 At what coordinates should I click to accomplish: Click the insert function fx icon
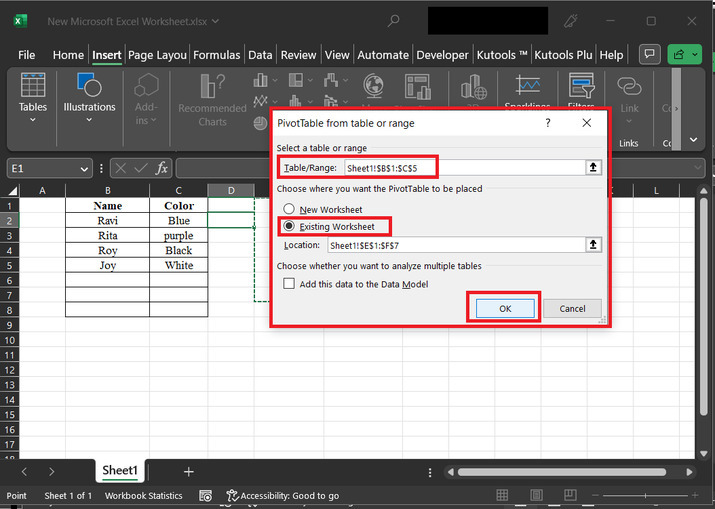[x=161, y=168]
